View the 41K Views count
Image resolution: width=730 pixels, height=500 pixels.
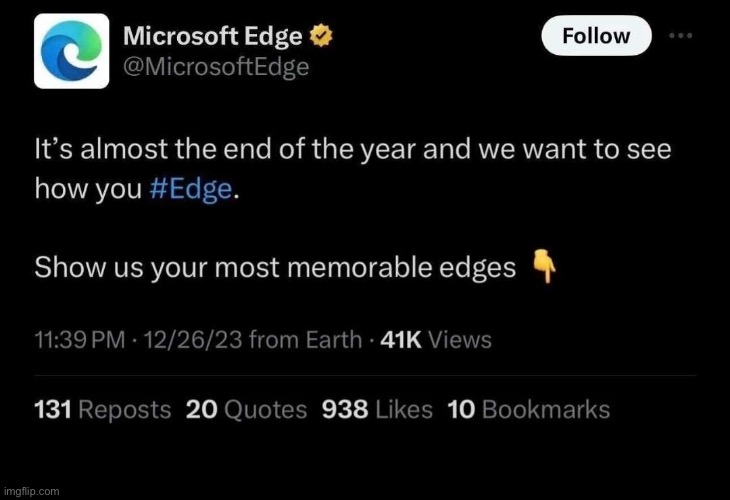point(436,340)
